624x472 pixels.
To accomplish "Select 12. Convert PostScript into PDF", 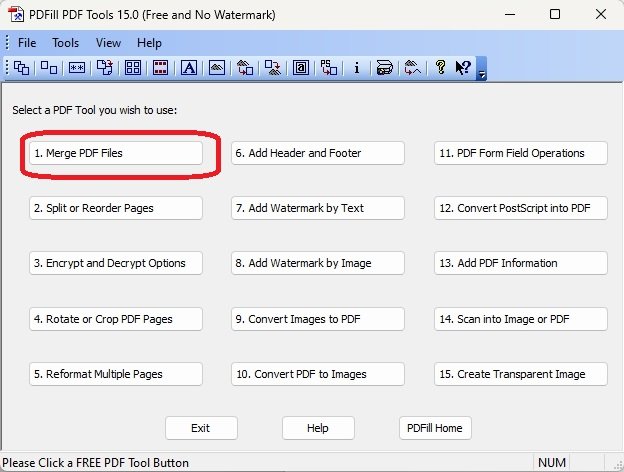I will point(521,208).
